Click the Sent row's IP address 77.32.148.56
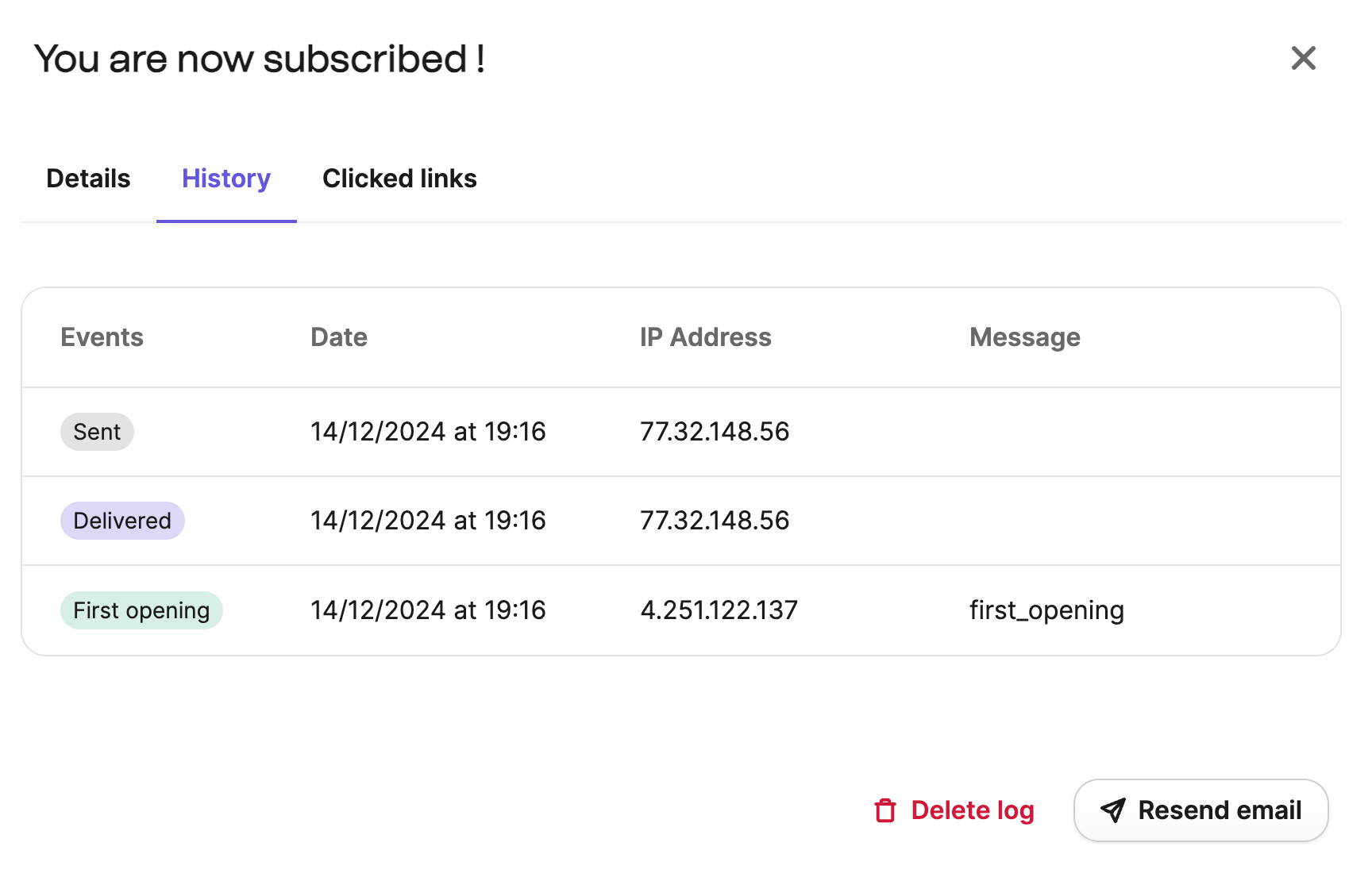Screen dimensions: 1372x881 click(715, 432)
